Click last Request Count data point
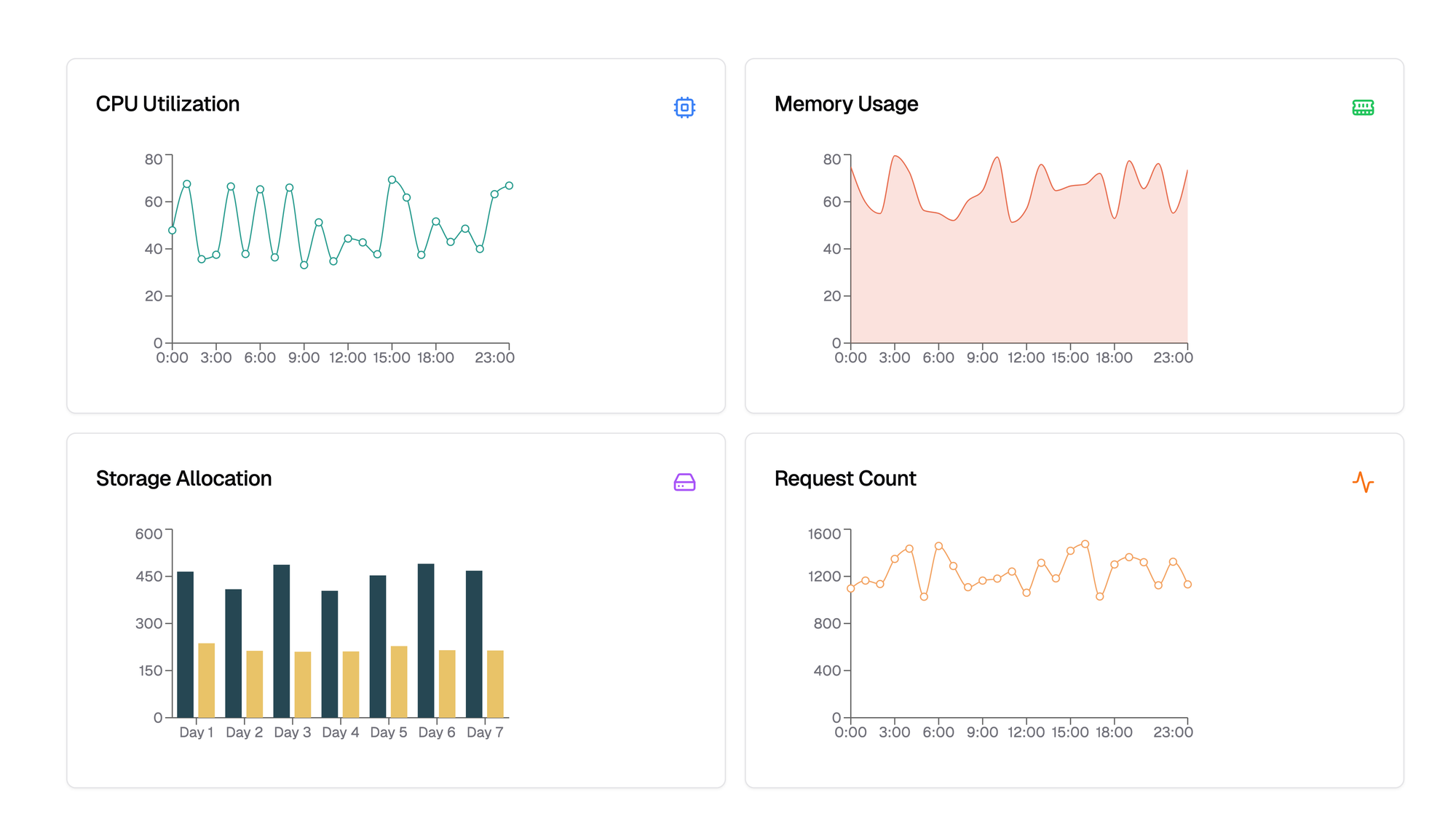Screen dimensions: 1456x827 click(1187, 585)
